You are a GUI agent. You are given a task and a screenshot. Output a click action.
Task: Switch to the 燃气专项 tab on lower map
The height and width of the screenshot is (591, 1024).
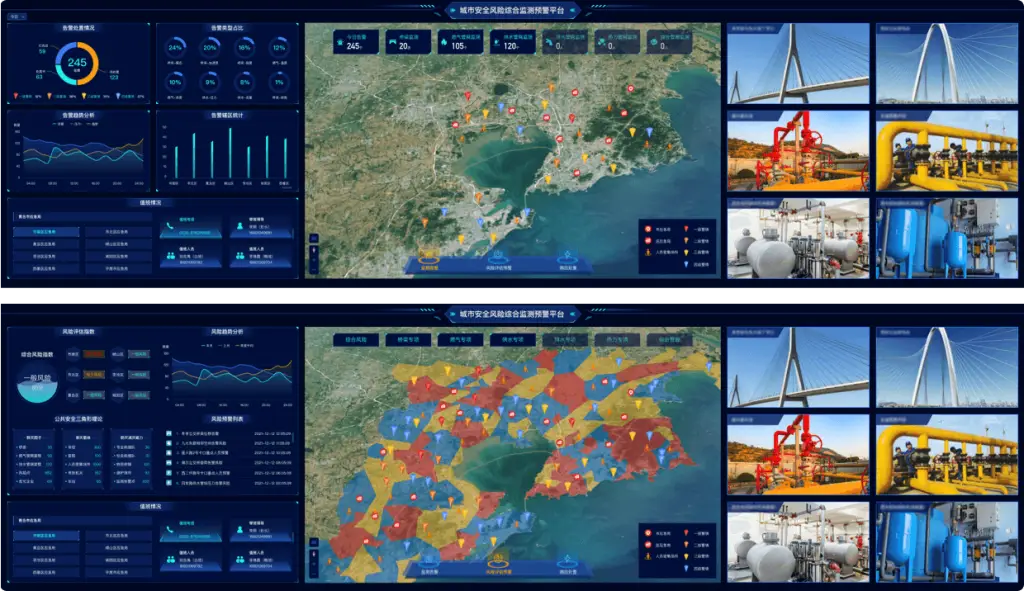point(460,340)
